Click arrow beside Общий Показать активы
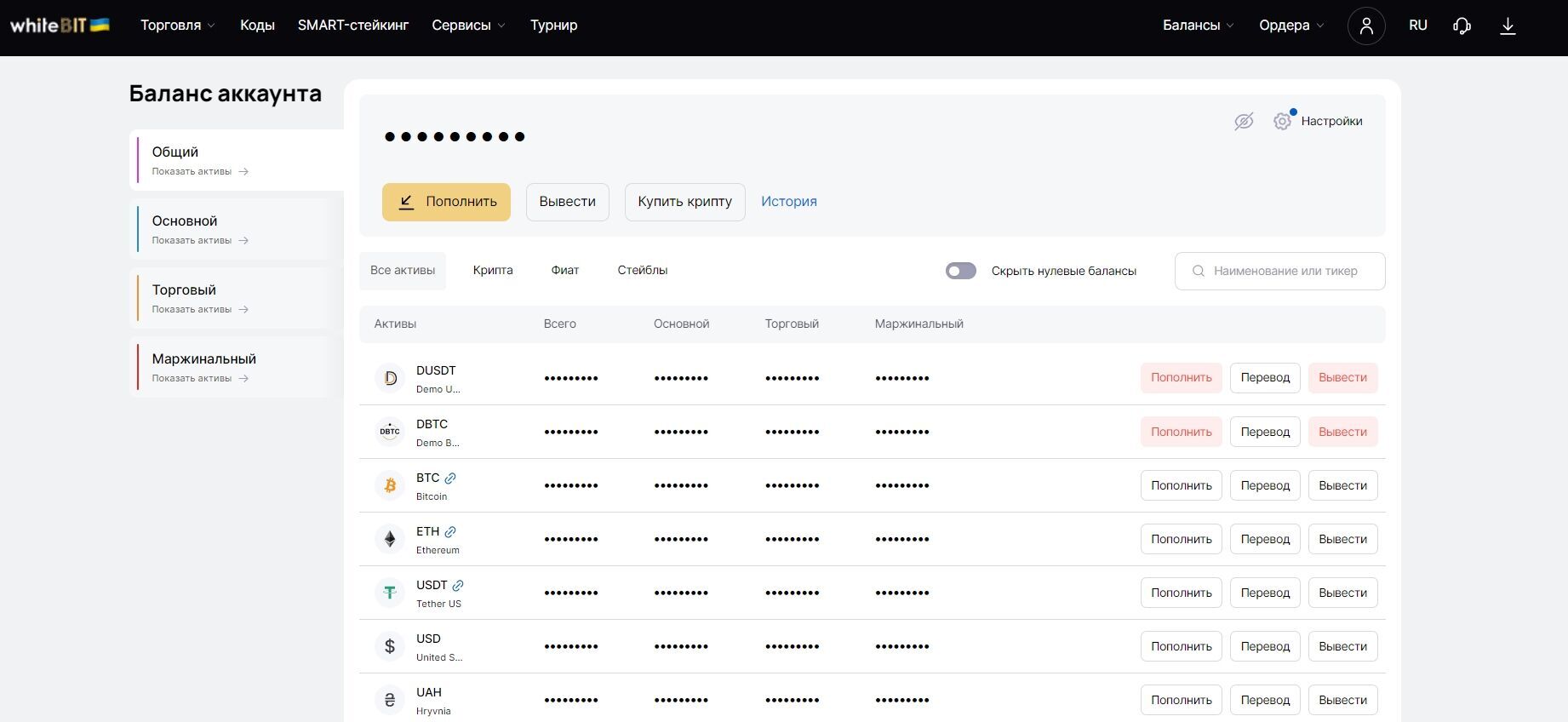Image resolution: width=1568 pixels, height=722 pixels. [243, 172]
